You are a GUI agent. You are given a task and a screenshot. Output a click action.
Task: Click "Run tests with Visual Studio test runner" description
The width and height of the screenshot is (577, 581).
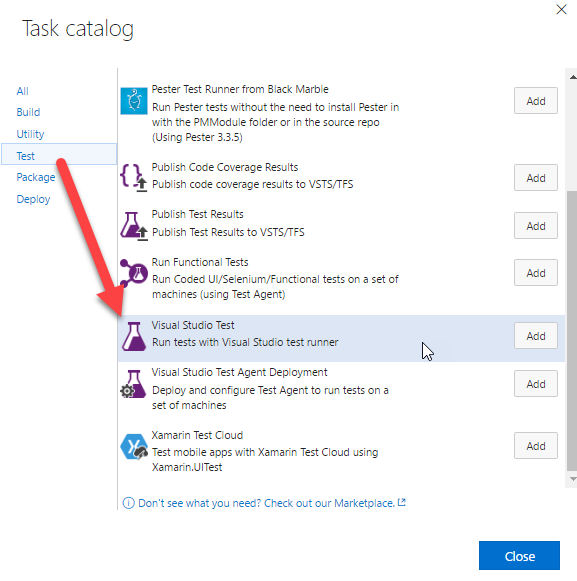click(245, 342)
